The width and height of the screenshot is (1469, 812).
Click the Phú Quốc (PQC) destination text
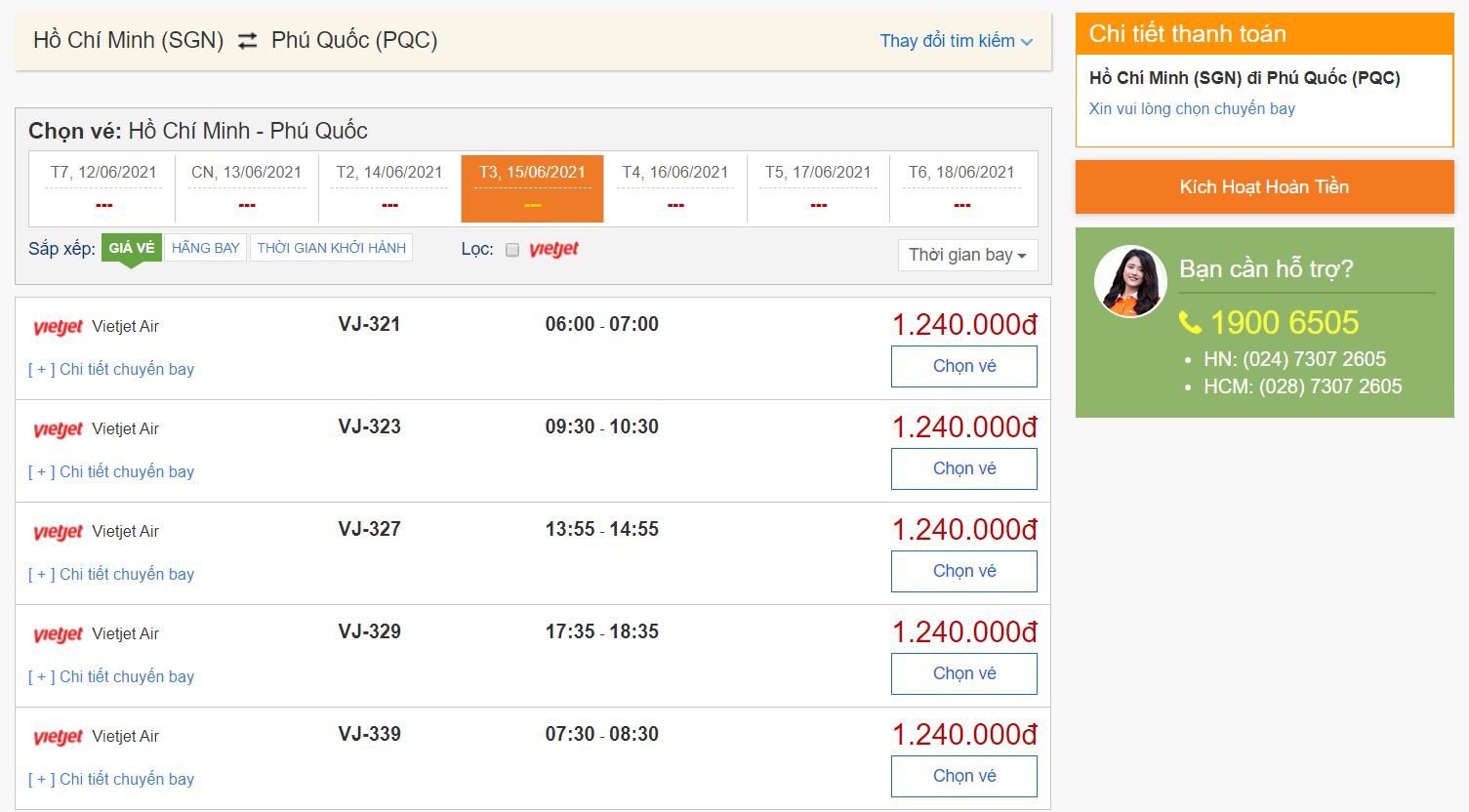pos(354,40)
